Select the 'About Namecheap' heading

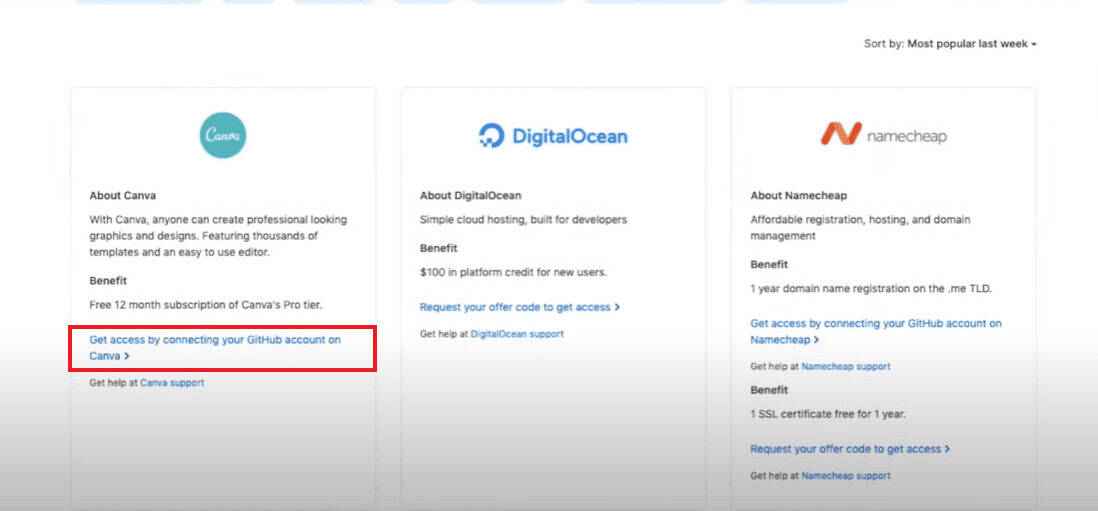point(798,195)
